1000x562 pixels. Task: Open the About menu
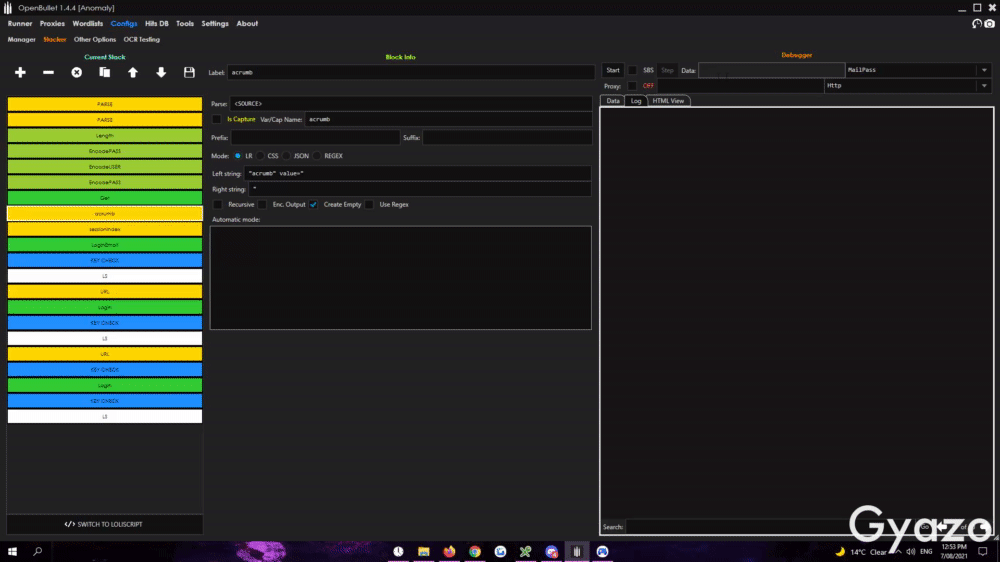[x=247, y=24]
